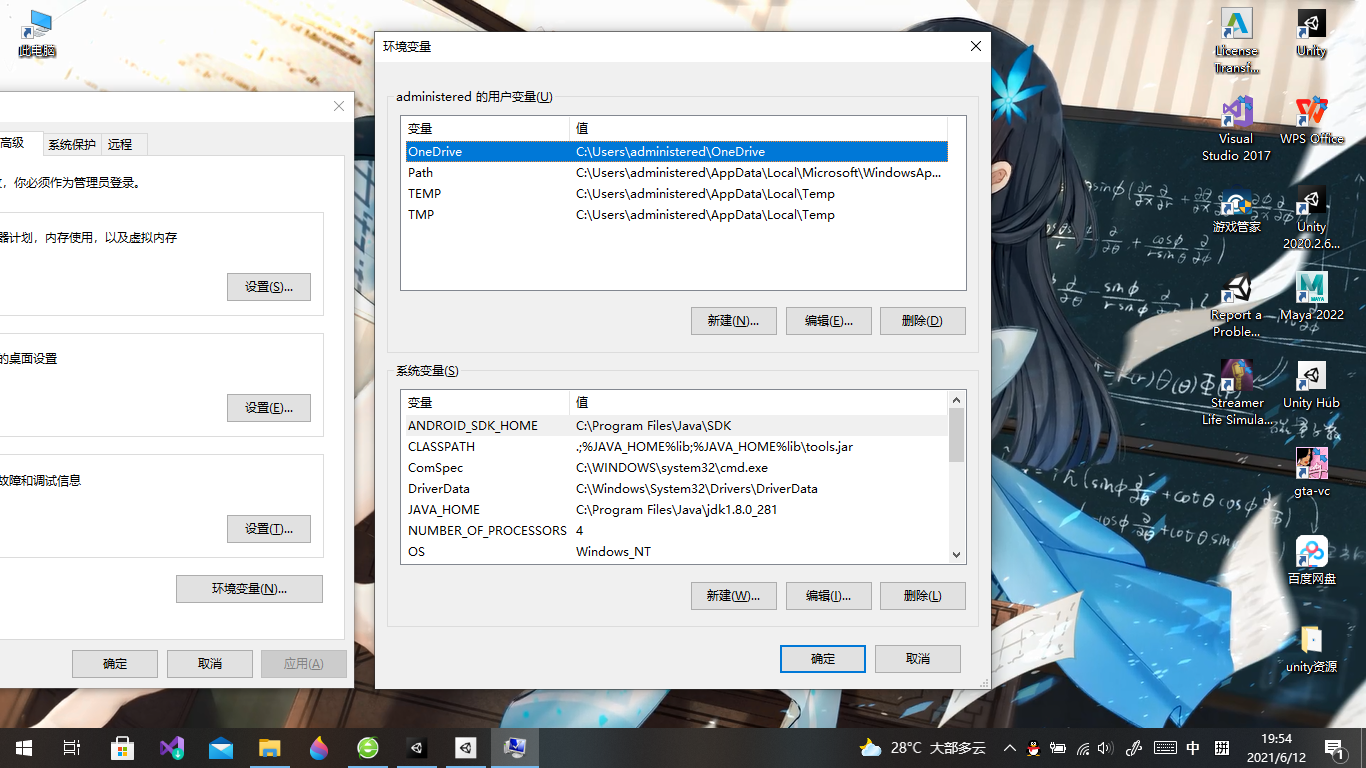This screenshot has height=768, width=1366.
Task: Open the Windows Start menu
Action: pyautogui.click(x=24, y=748)
